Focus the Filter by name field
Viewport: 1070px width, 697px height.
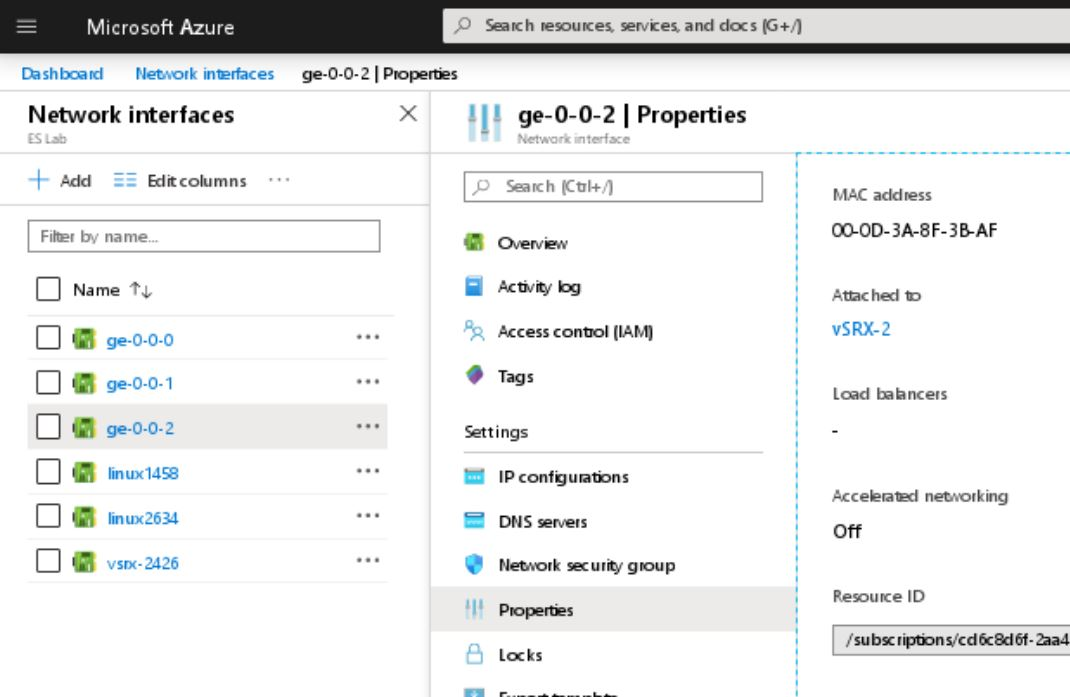[204, 236]
